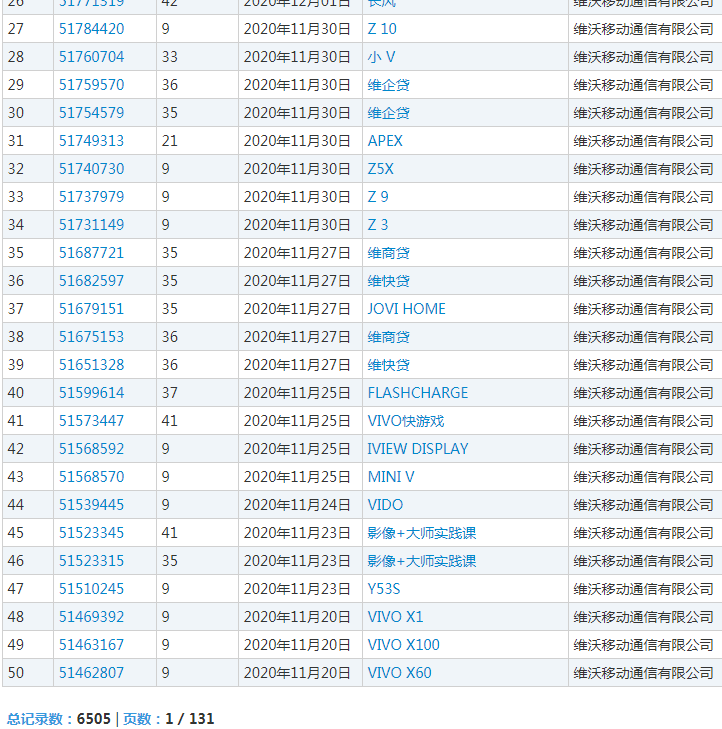Image resolution: width=722 pixels, height=729 pixels.
Task: Click 维企贷 in row 29
Action: coord(388,85)
